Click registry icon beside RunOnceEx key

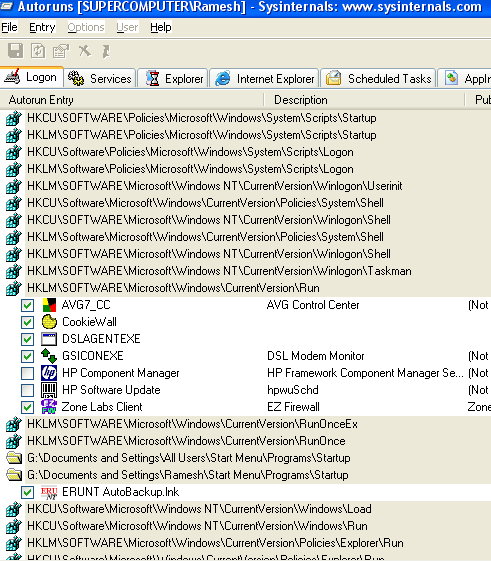pos(14,424)
